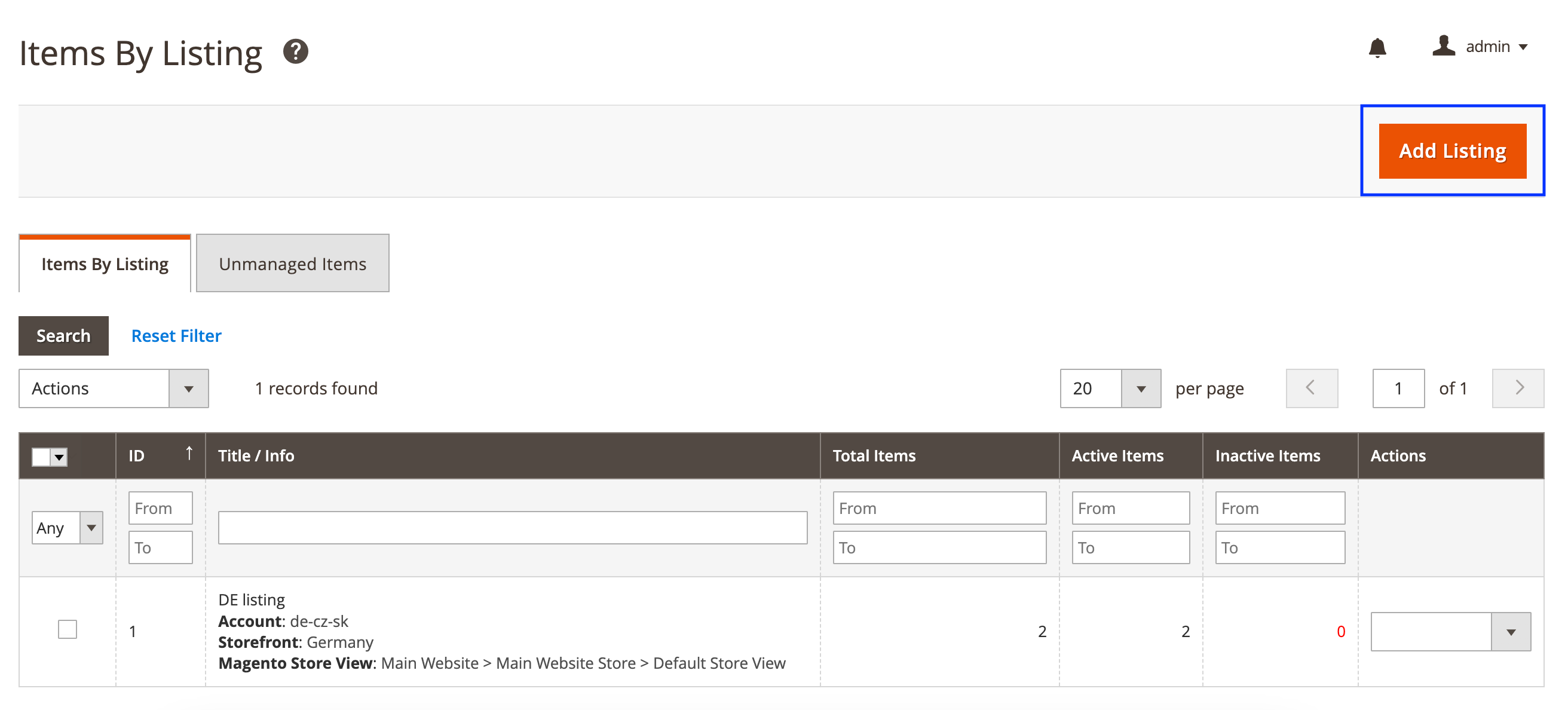This screenshot has height=710, width=1568.
Task: Click the help question mark icon
Action: [295, 52]
